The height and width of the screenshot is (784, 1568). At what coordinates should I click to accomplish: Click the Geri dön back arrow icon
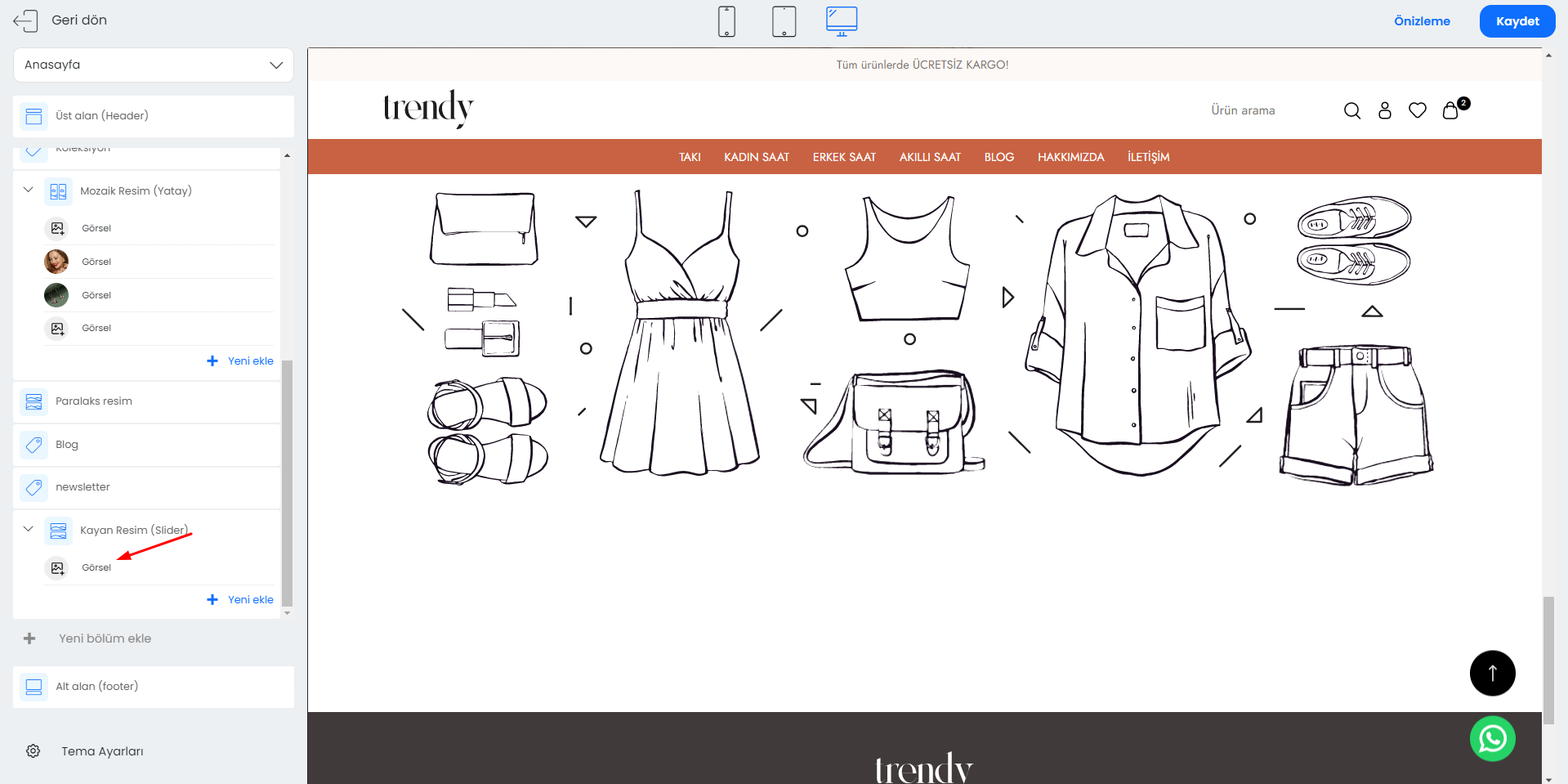25,20
